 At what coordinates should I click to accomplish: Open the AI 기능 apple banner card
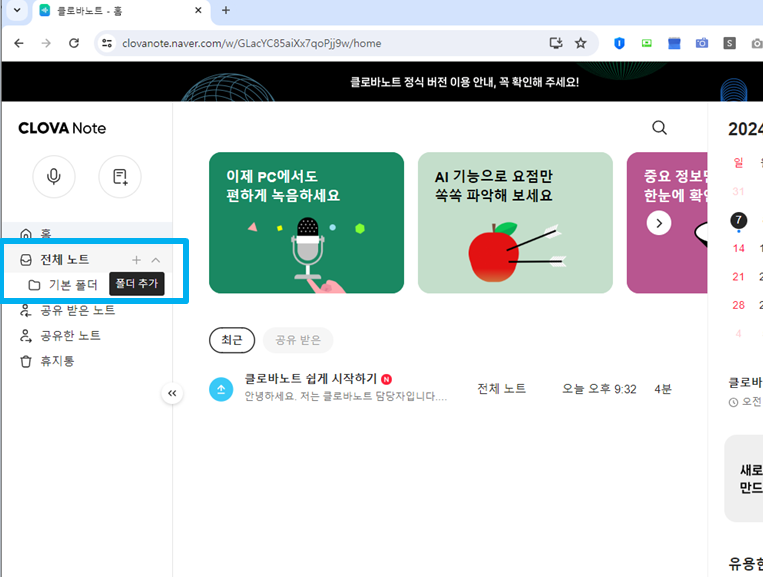coord(515,223)
